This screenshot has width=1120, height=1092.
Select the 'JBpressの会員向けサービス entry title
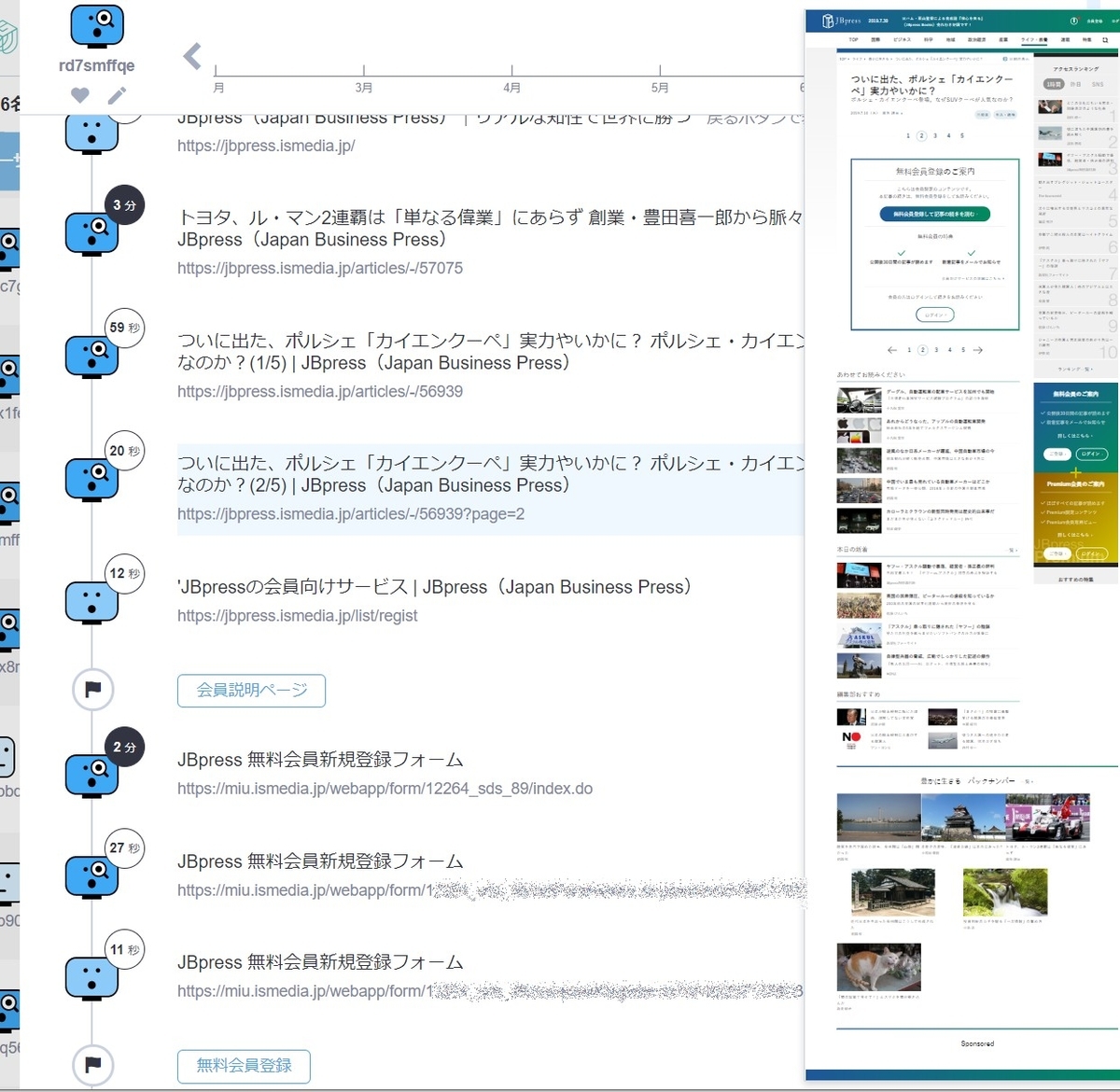click(x=434, y=587)
